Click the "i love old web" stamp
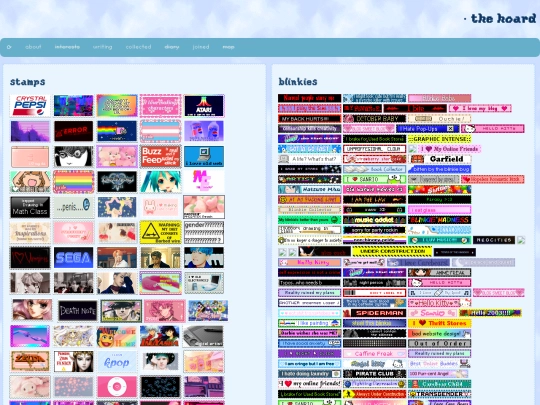 click(x=204, y=156)
